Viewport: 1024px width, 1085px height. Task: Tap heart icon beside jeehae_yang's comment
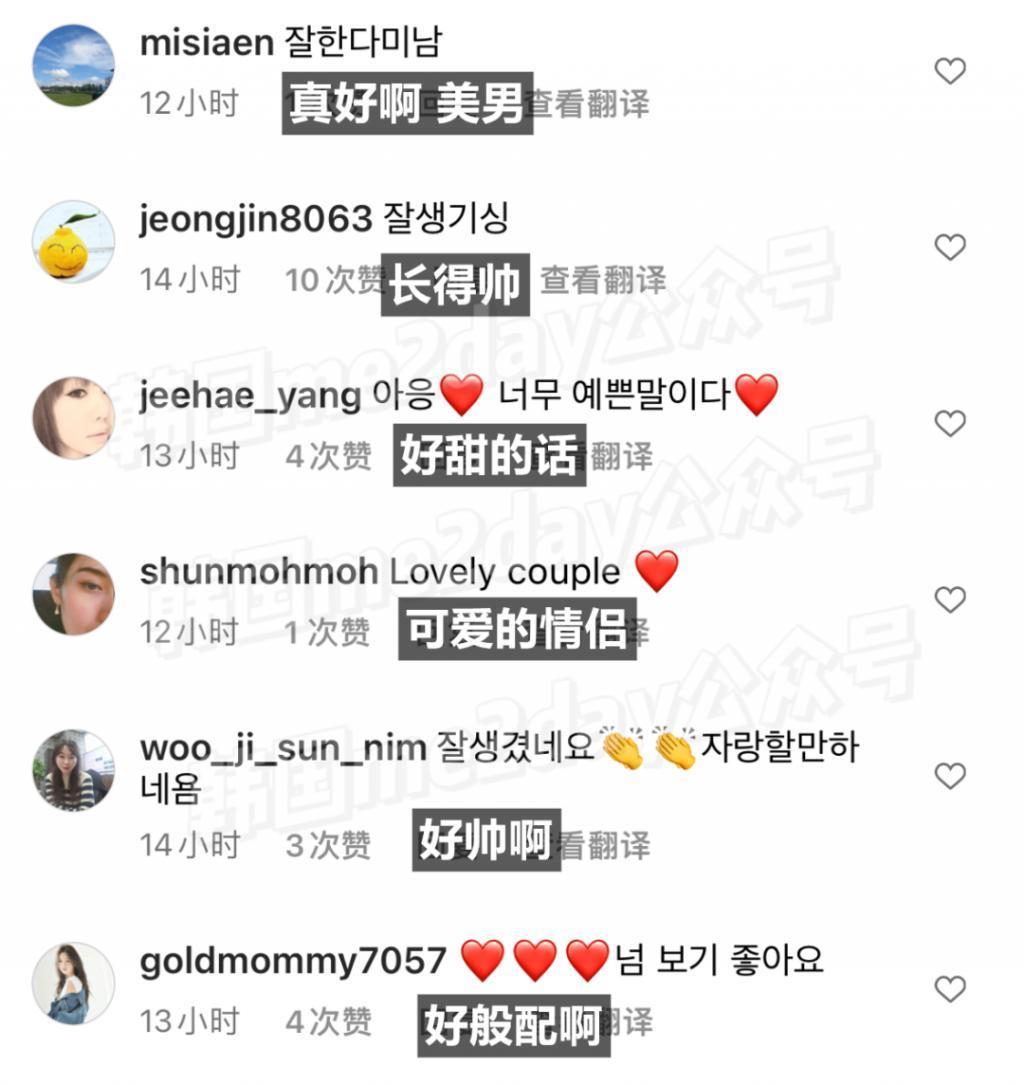[950, 423]
